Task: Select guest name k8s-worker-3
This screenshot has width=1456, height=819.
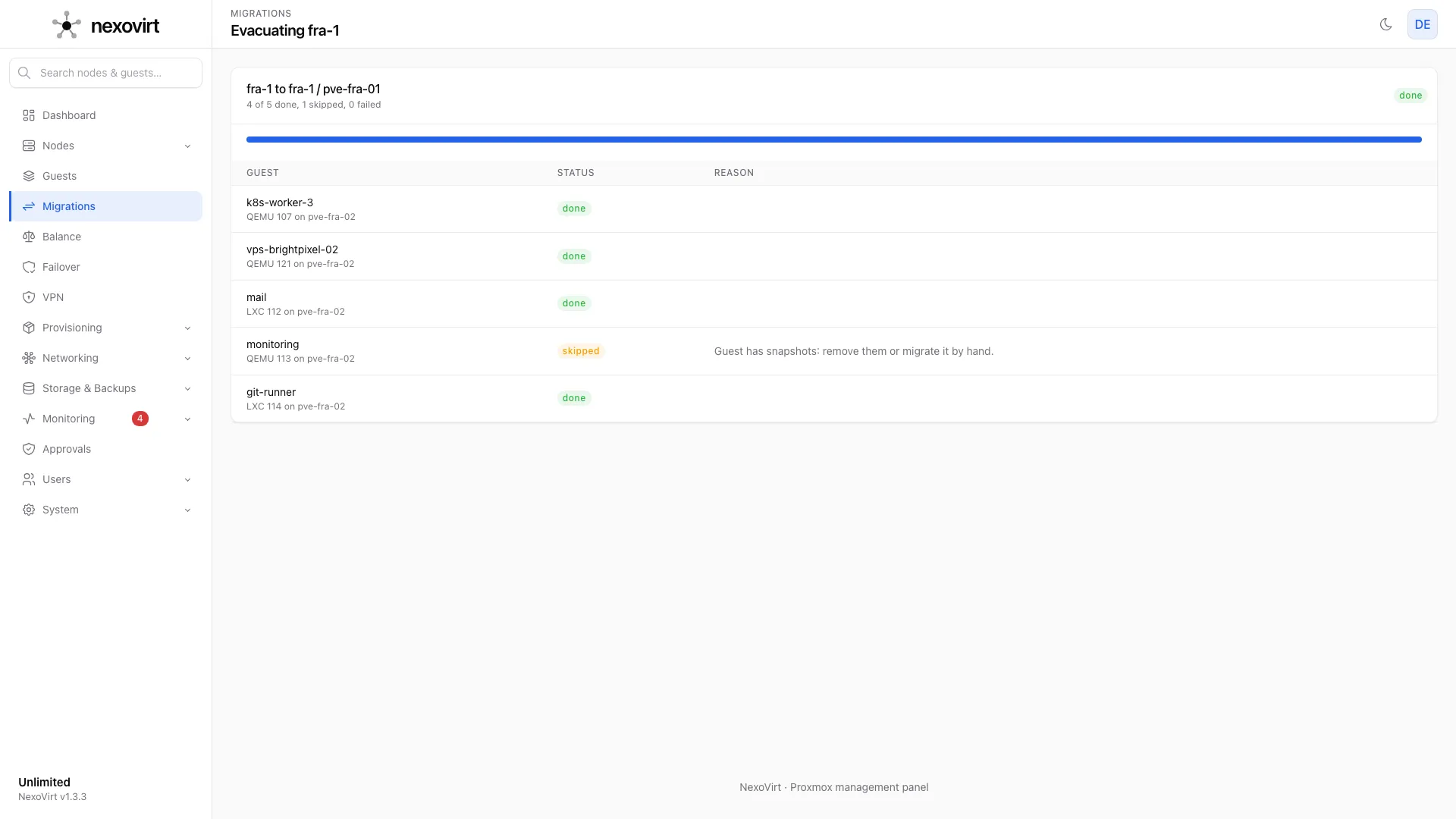Action: point(280,202)
